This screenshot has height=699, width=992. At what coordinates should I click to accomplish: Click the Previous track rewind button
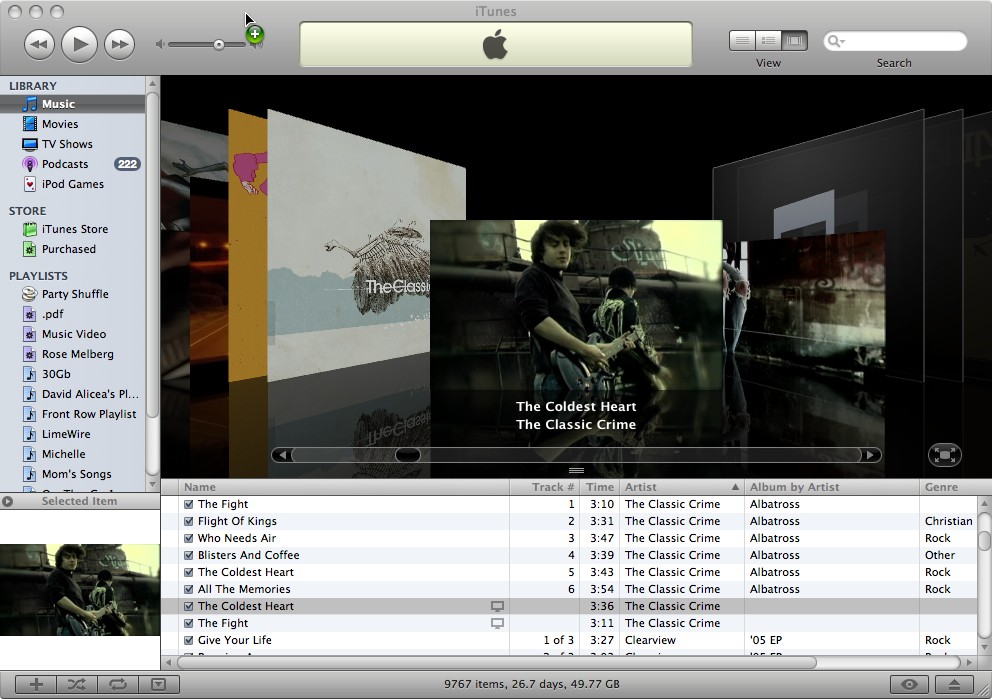tap(39, 44)
